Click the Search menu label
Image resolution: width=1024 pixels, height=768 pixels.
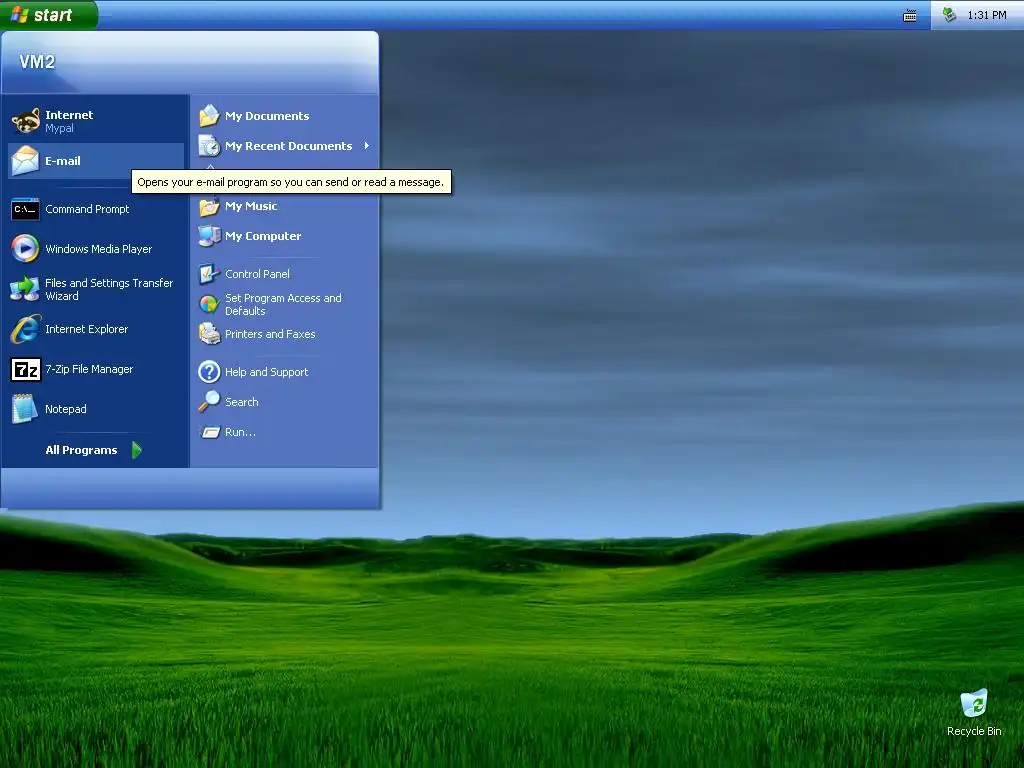pos(242,402)
